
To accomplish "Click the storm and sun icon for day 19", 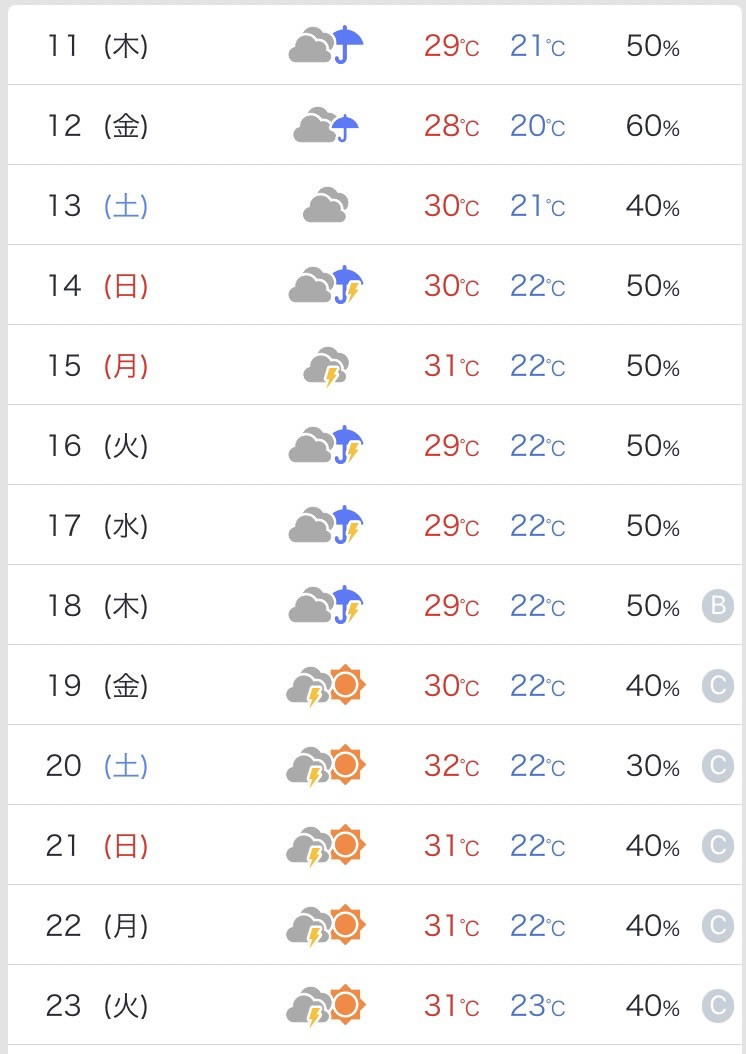I will (326, 686).
